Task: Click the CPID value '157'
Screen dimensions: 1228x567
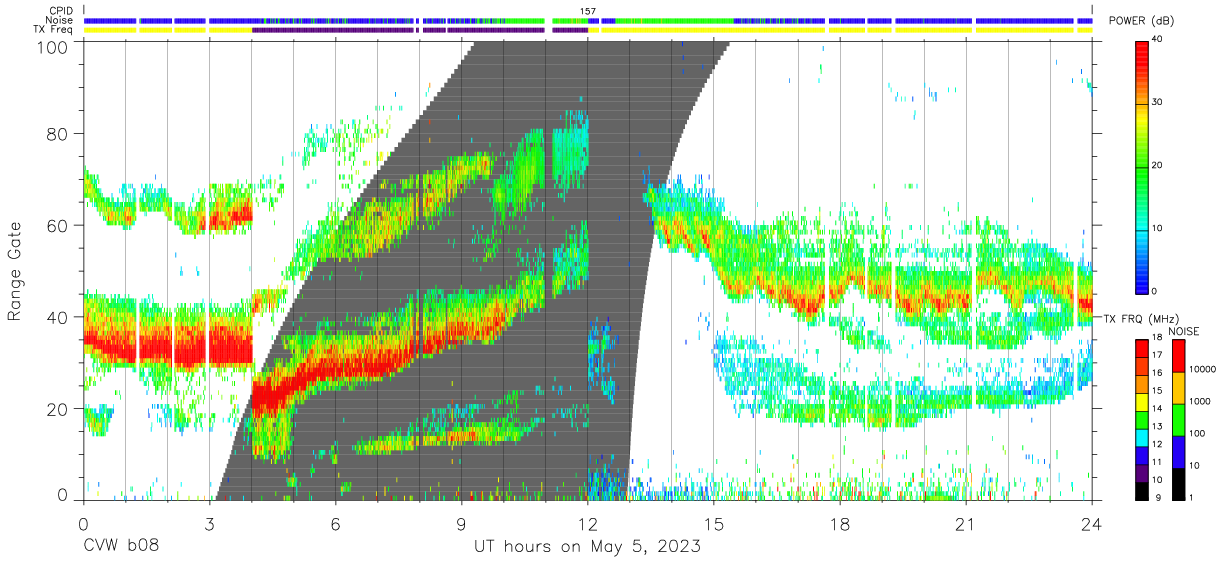Action: tap(588, 11)
